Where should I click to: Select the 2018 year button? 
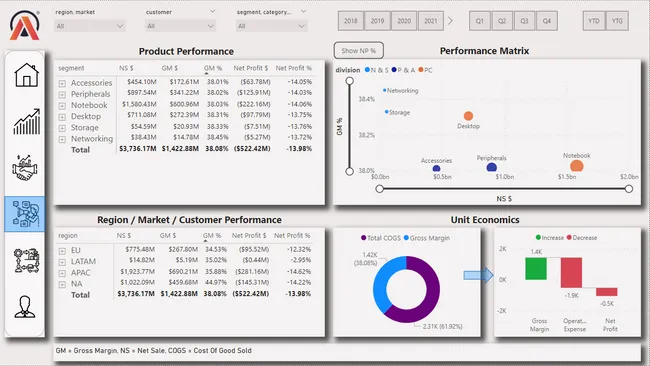click(x=351, y=21)
